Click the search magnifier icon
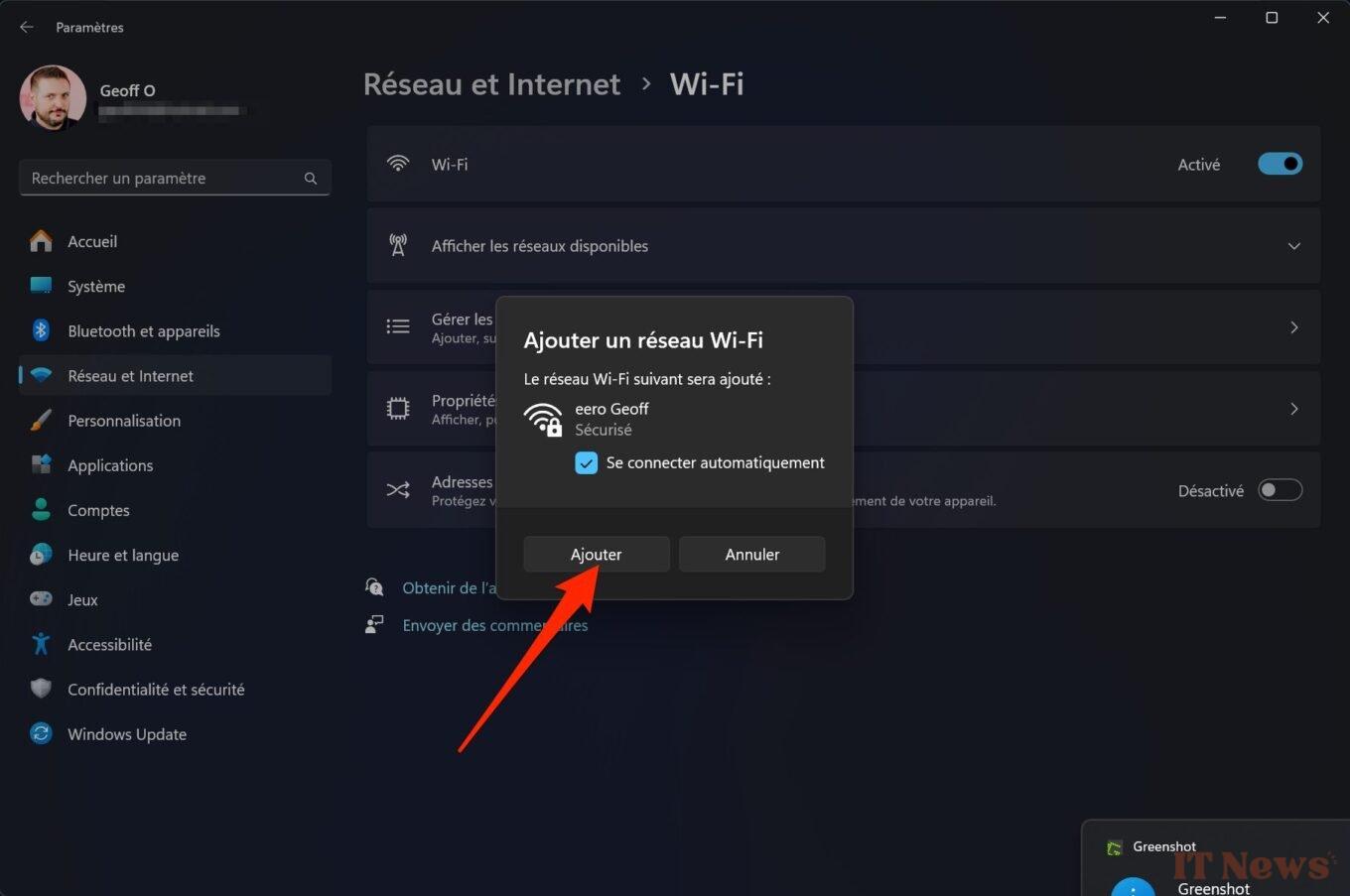The width and height of the screenshot is (1350, 896). [x=311, y=179]
